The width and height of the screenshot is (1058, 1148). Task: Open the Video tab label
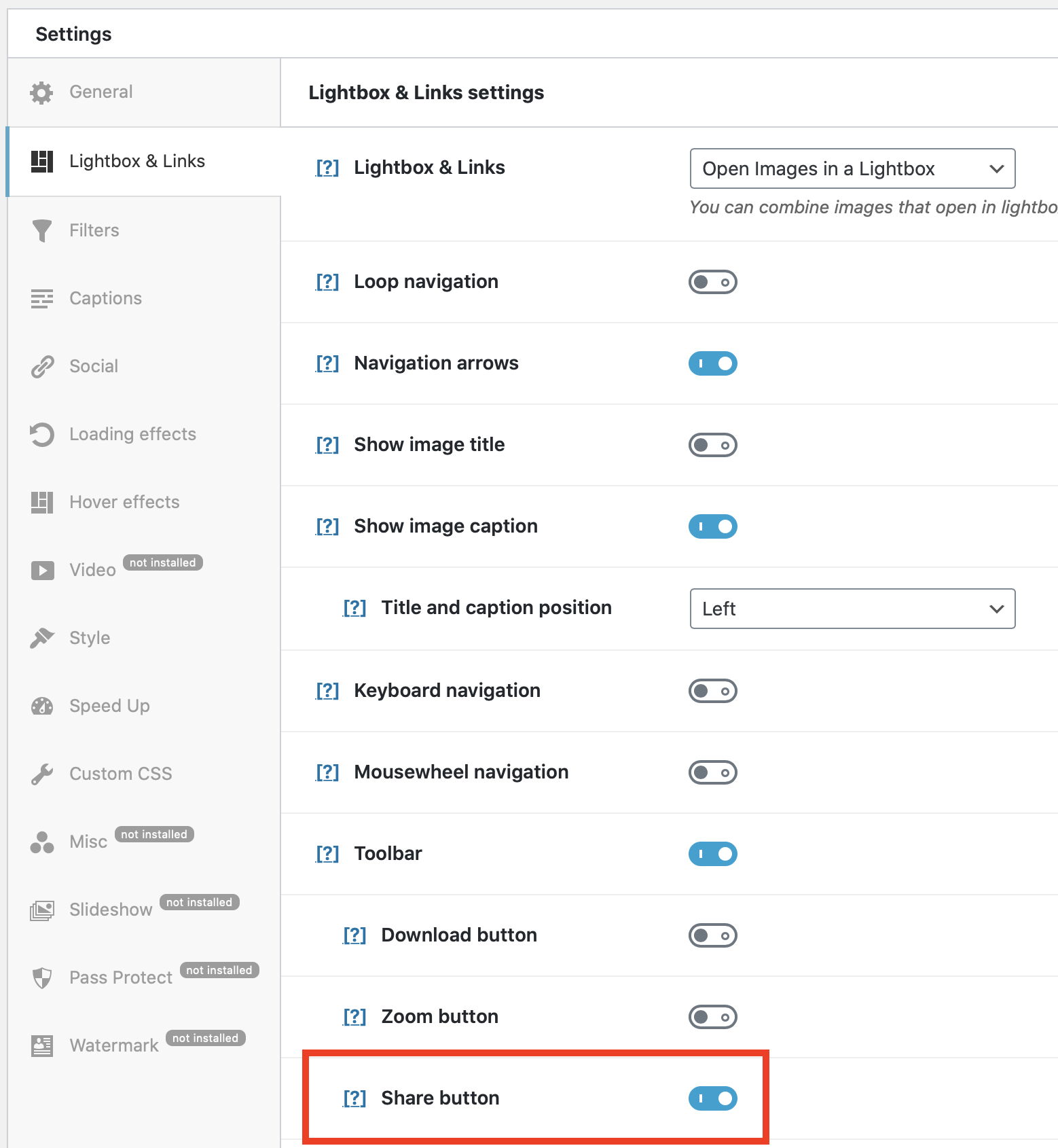pyautogui.click(x=93, y=570)
